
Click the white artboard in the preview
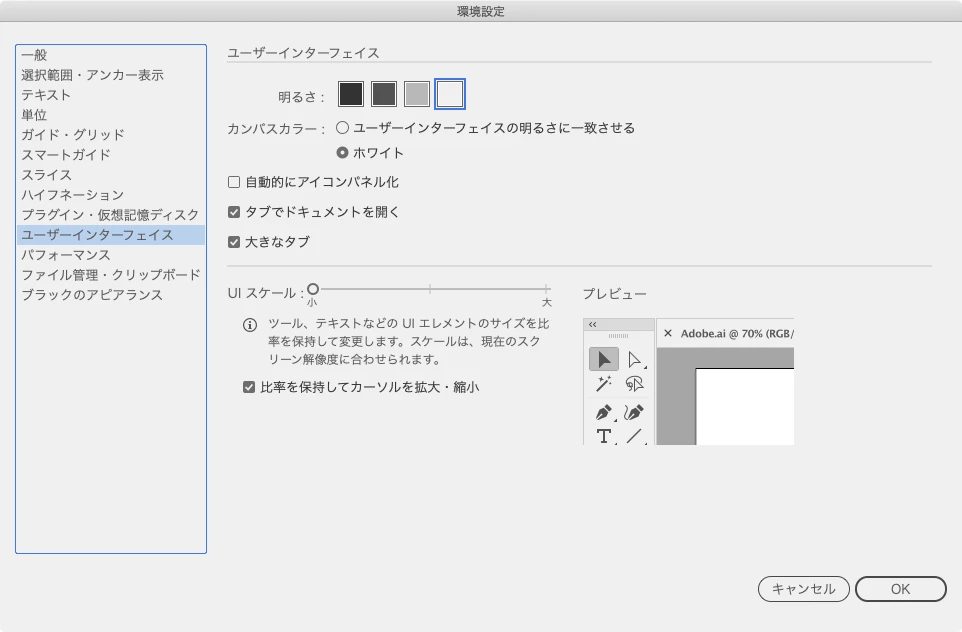pyautogui.click(x=745, y=407)
